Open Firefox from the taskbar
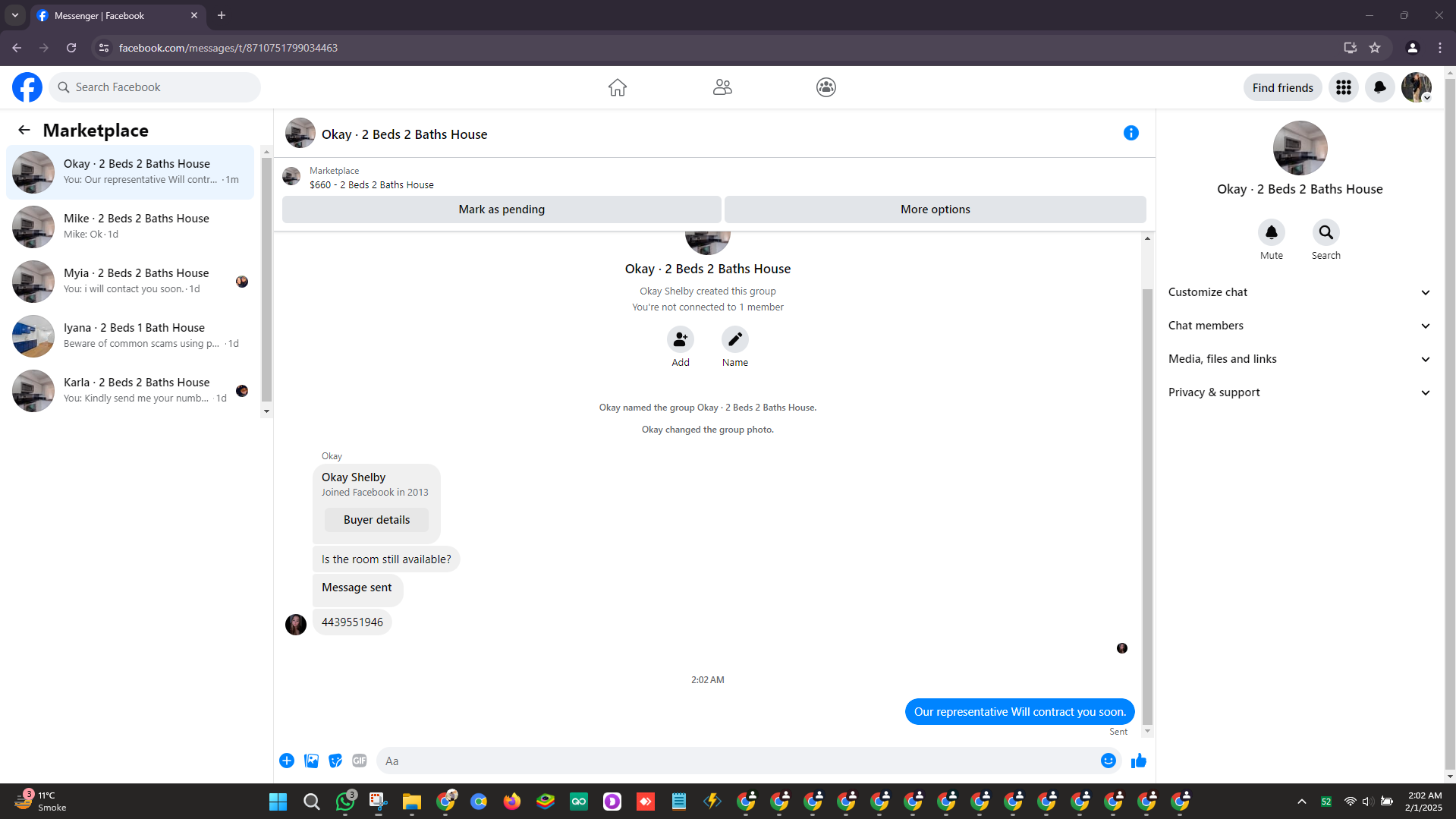The image size is (1456, 819). point(511,801)
